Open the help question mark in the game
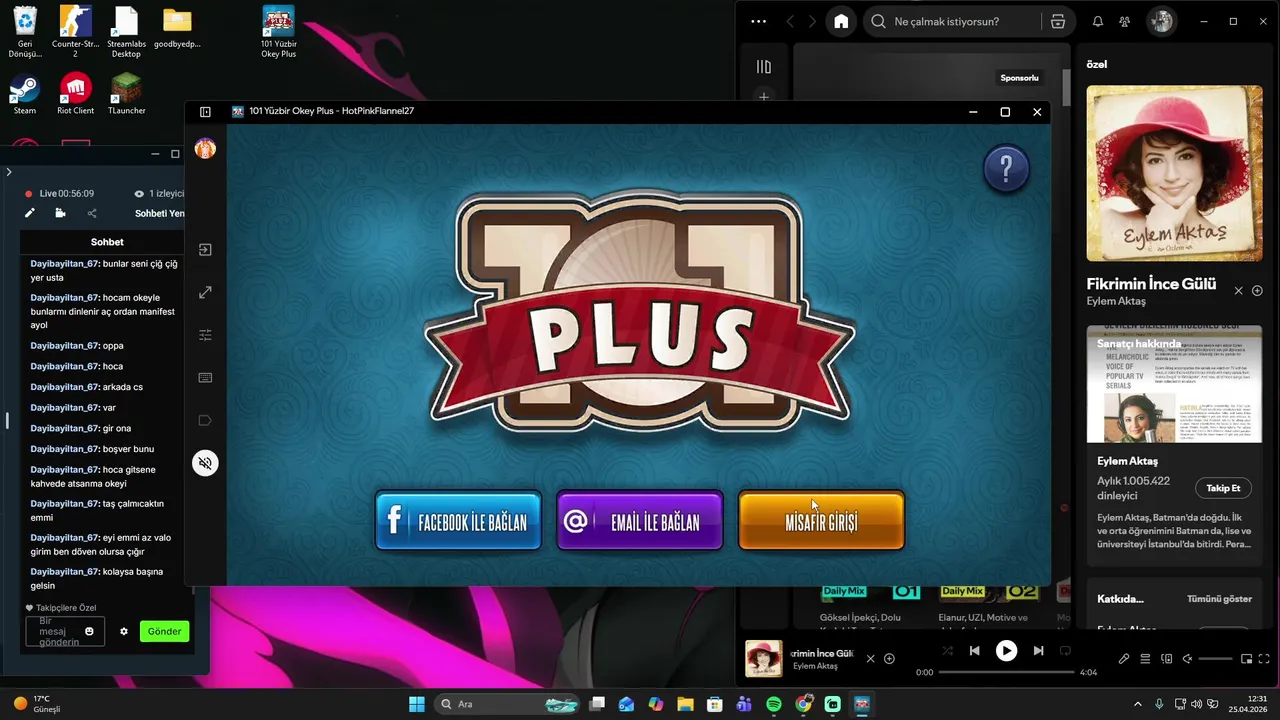The height and width of the screenshot is (720, 1280). [x=1006, y=170]
